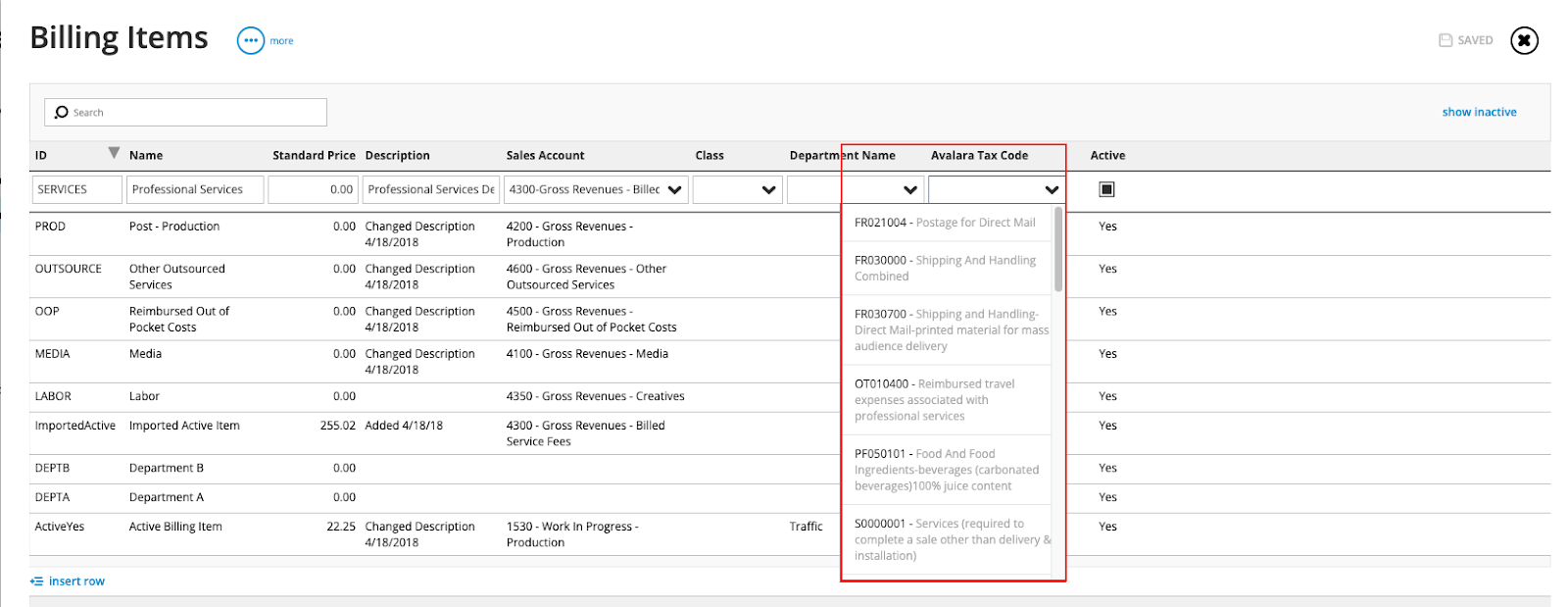The image size is (1568, 607).
Task: Open the Department Name dropdown
Action: [909, 190]
